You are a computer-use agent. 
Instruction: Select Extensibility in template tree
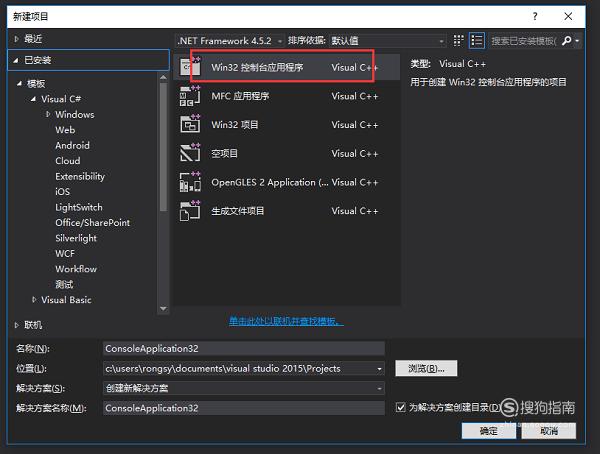(80, 176)
